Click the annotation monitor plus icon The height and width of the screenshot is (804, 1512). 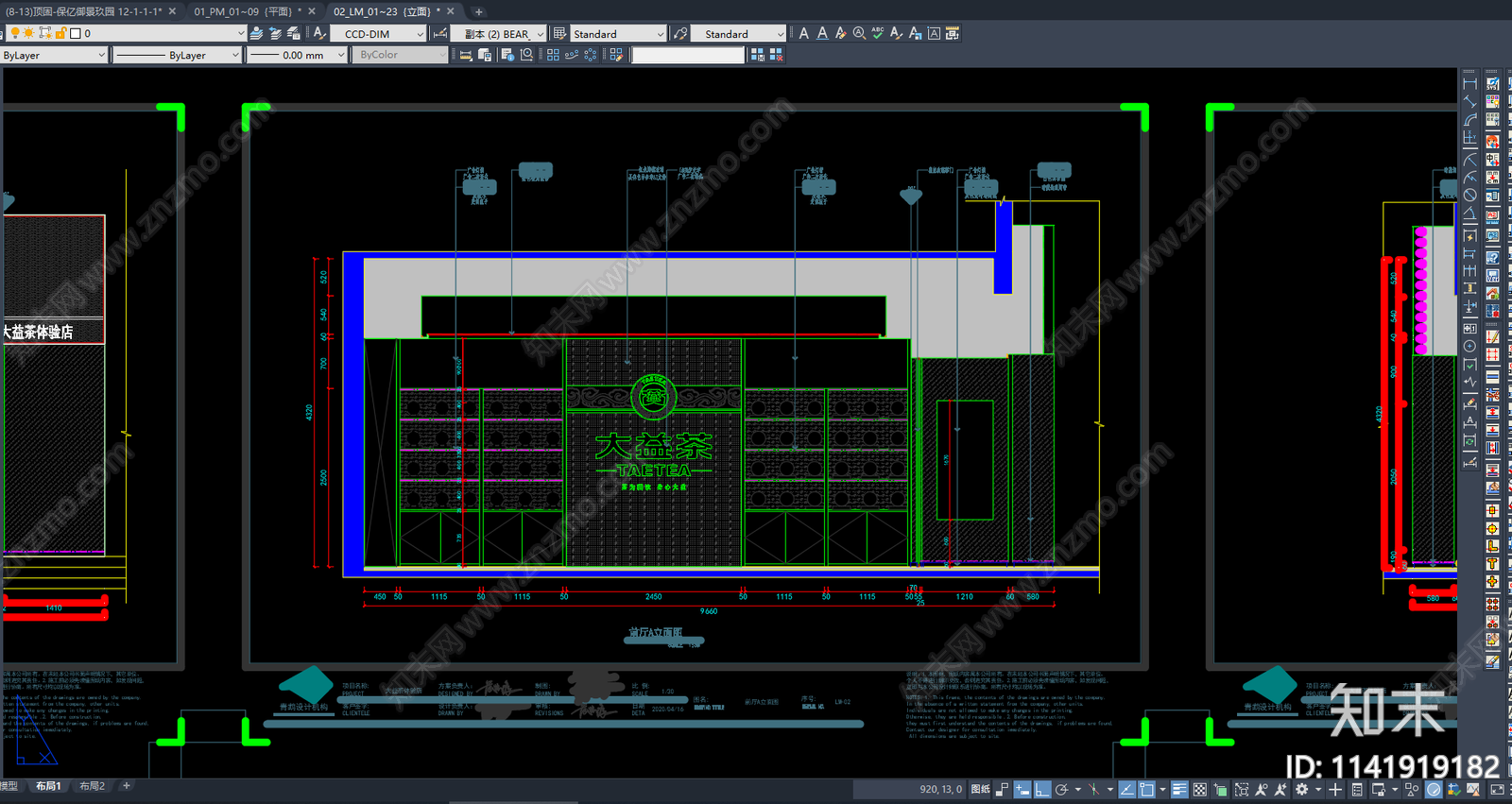1335,789
